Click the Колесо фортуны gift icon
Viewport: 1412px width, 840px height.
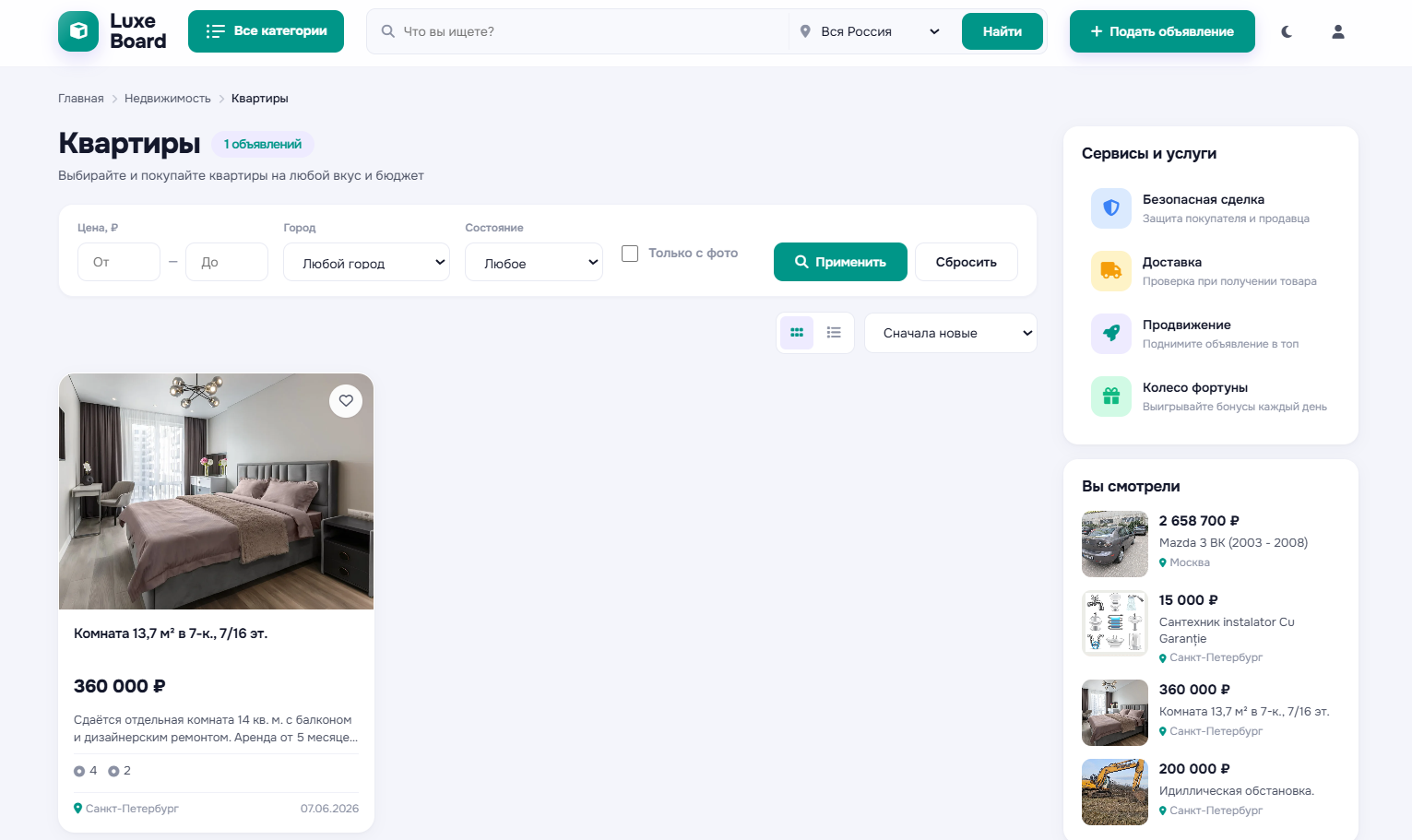1111,396
